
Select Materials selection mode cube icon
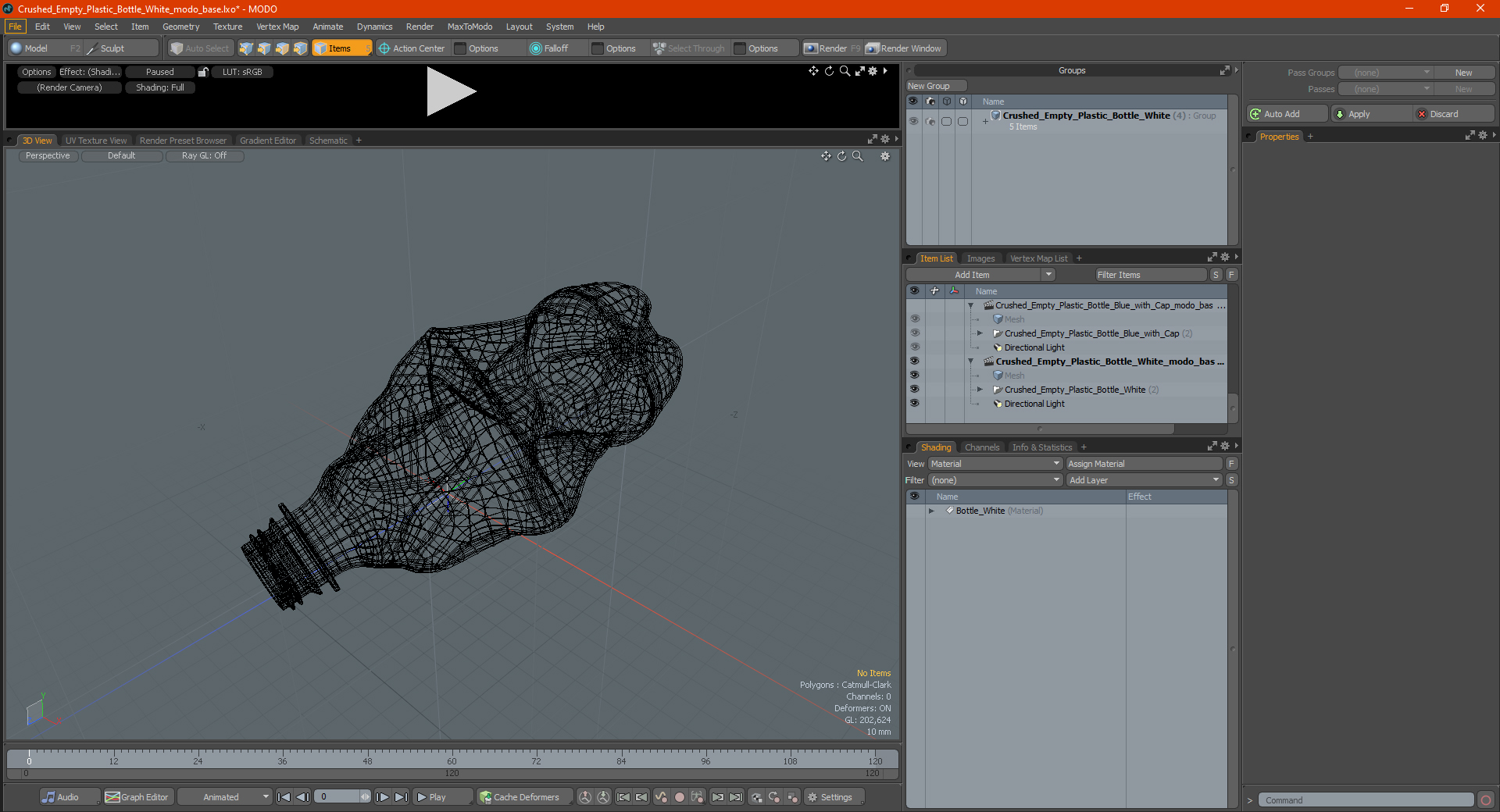[x=300, y=48]
